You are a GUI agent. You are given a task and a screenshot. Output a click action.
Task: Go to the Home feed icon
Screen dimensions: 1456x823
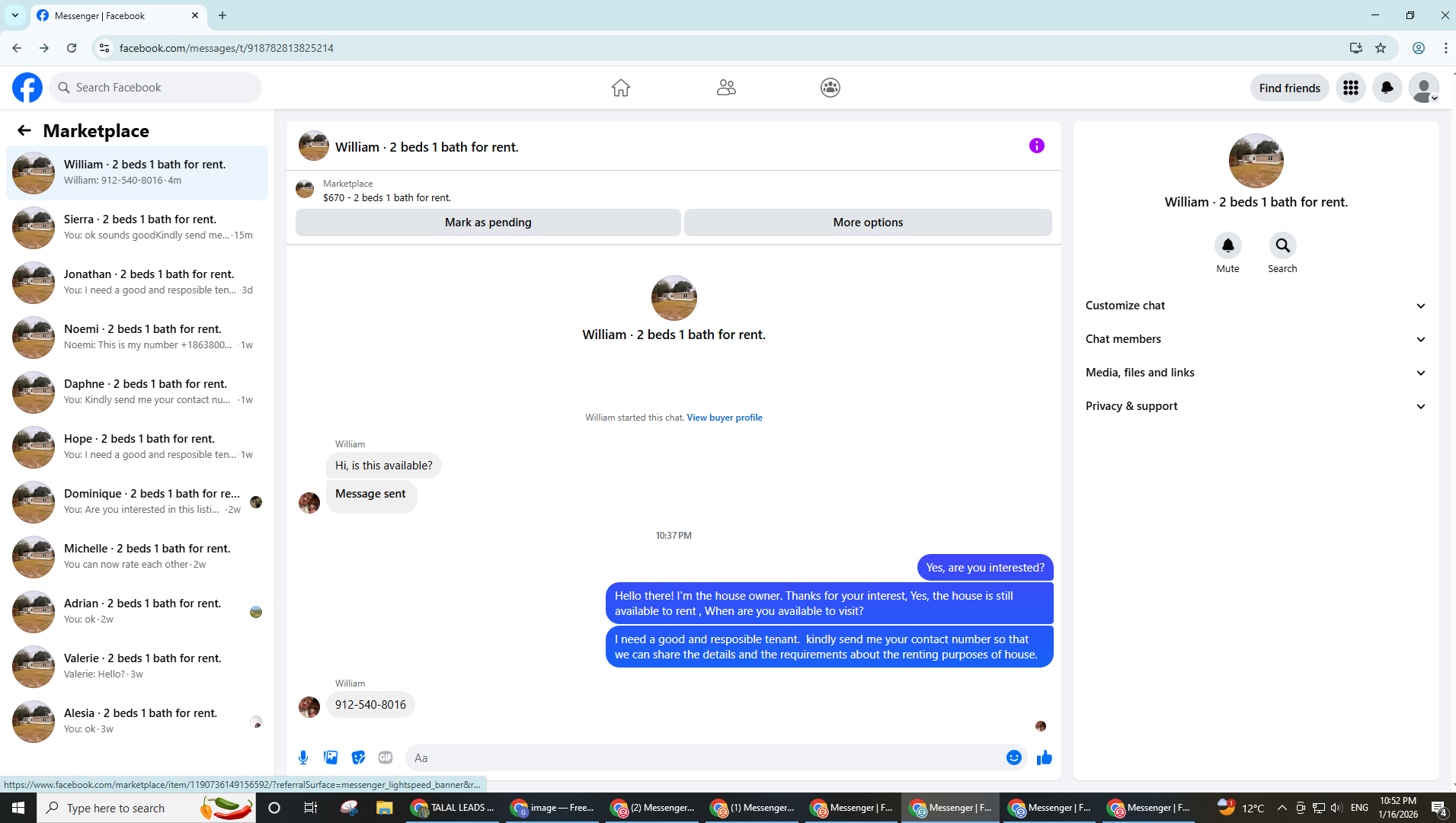click(621, 88)
